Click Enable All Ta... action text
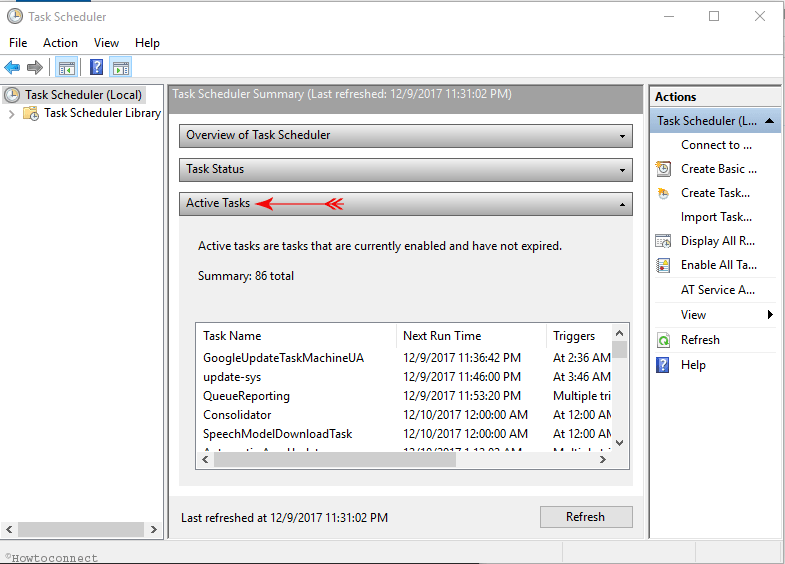The height and width of the screenshot is (564, 785). coord(718,265)
